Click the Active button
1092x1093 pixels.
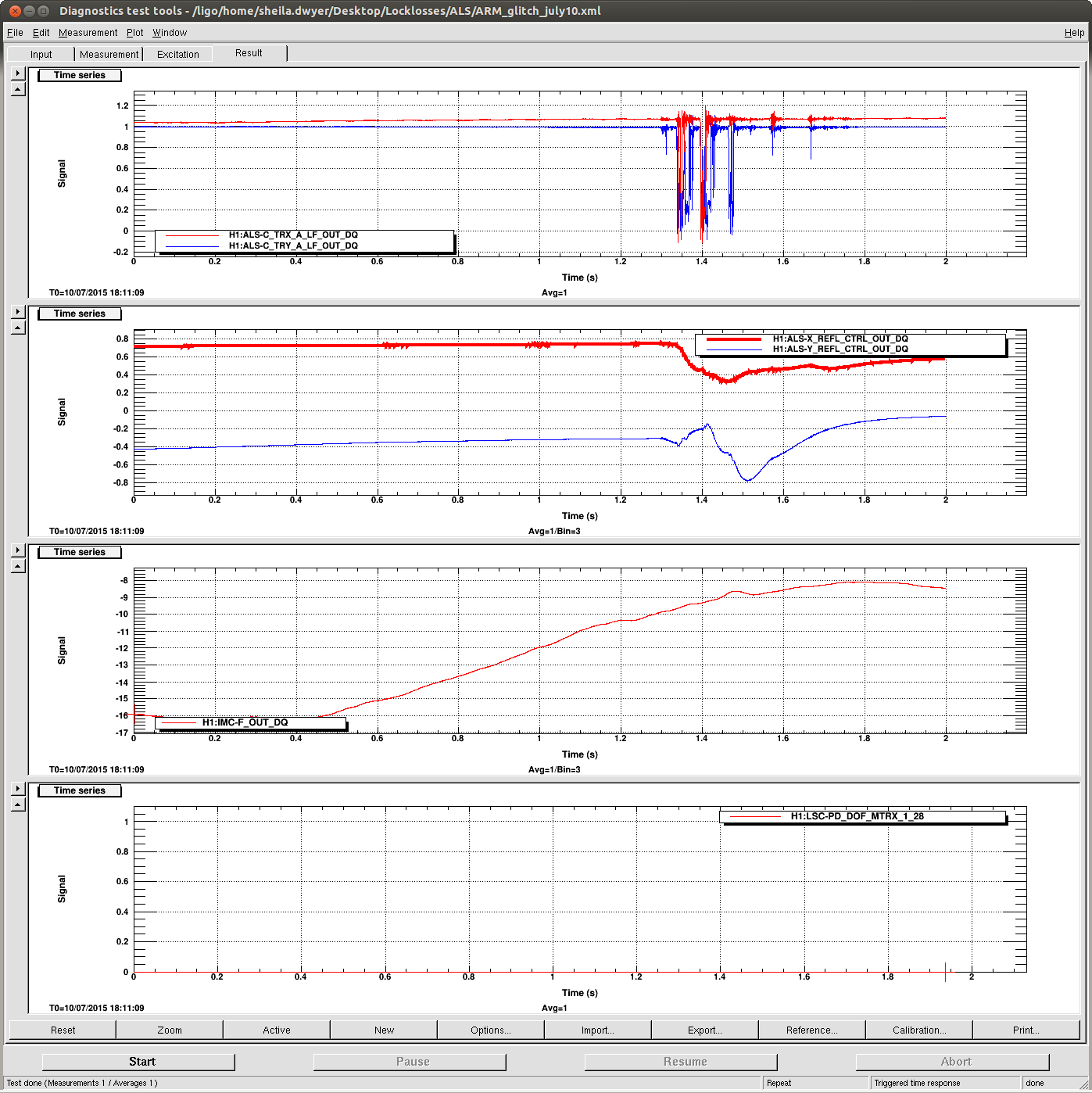[x=277, y=1030]
